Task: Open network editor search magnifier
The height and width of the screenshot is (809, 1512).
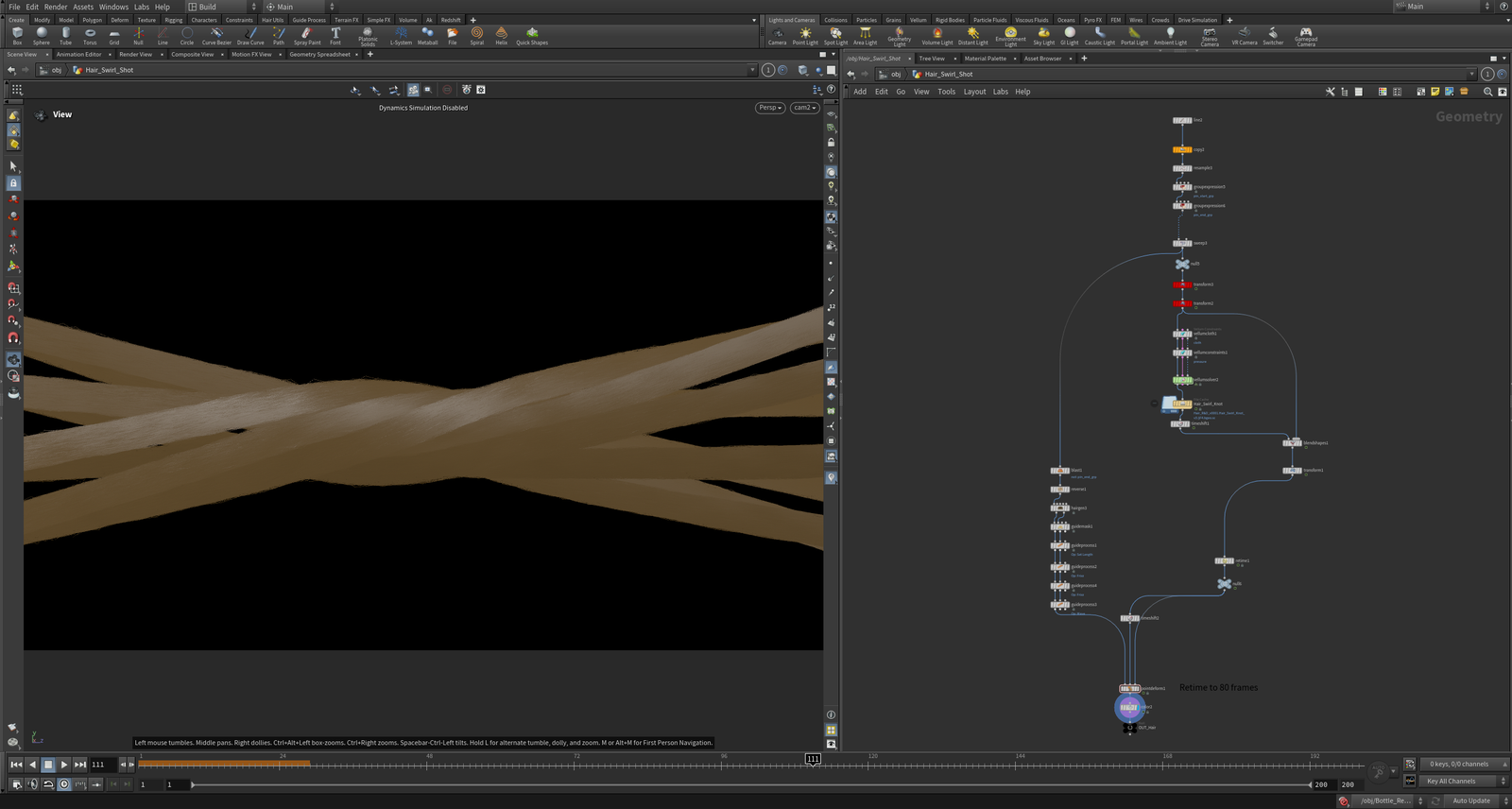Action: click(x=1487, y=92)
